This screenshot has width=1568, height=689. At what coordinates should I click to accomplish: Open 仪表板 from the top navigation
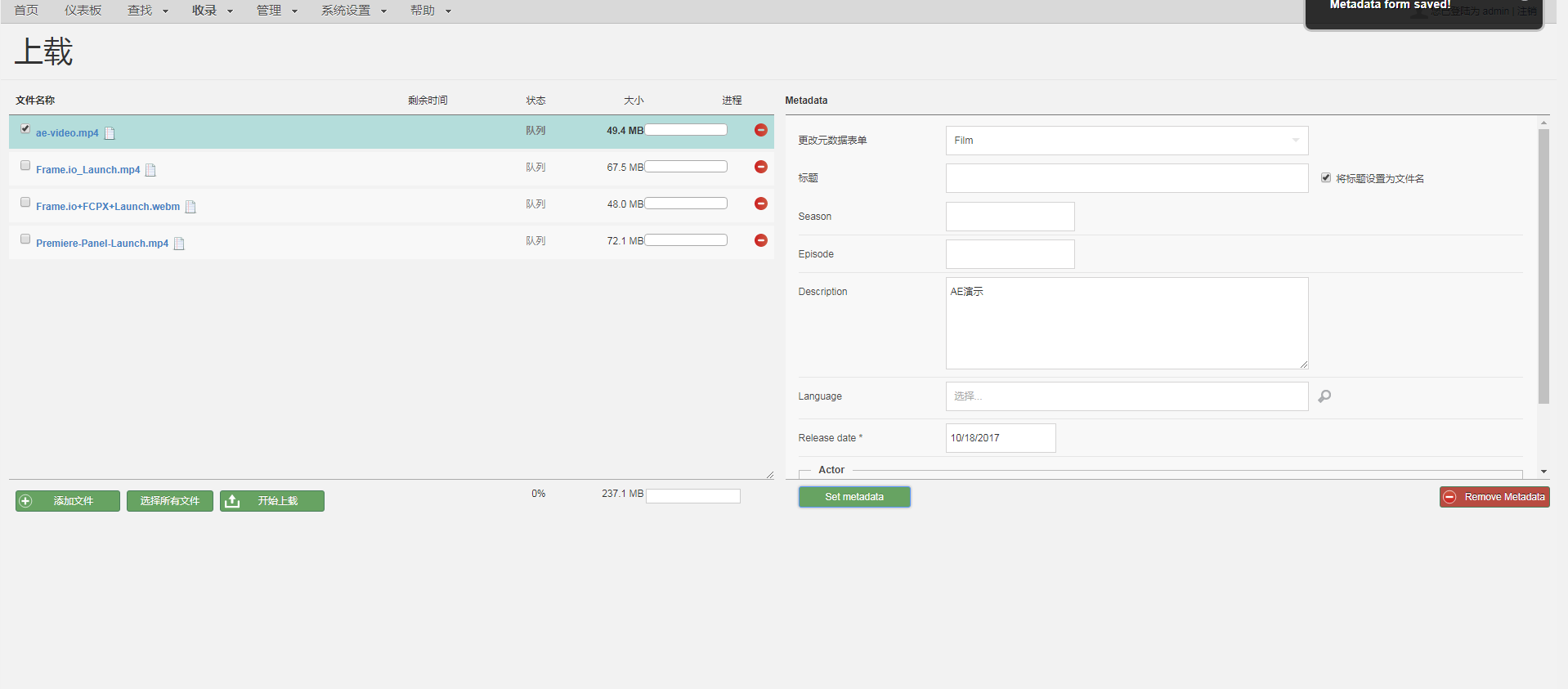[83, 11]
